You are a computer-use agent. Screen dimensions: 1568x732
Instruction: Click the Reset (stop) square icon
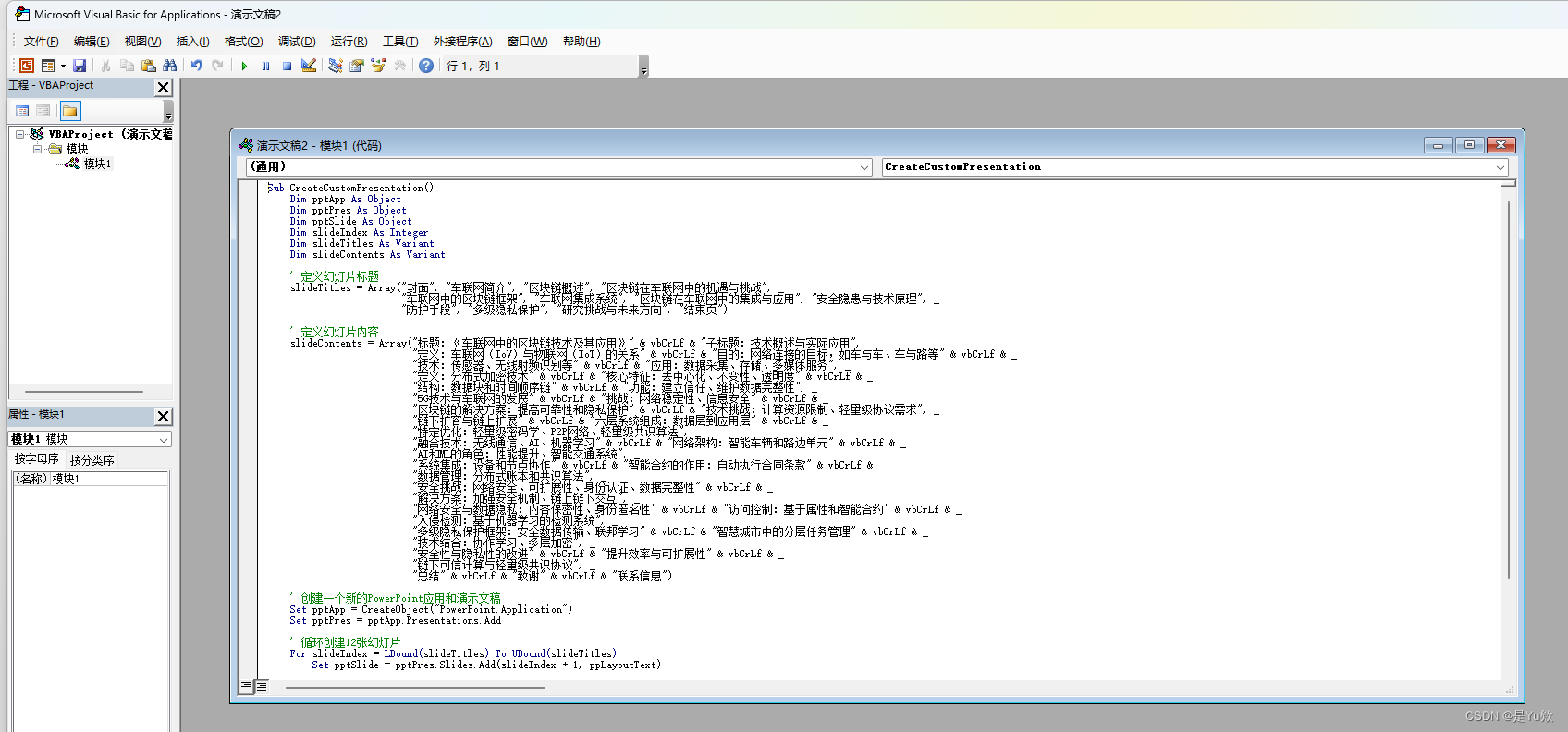point(287,66)
